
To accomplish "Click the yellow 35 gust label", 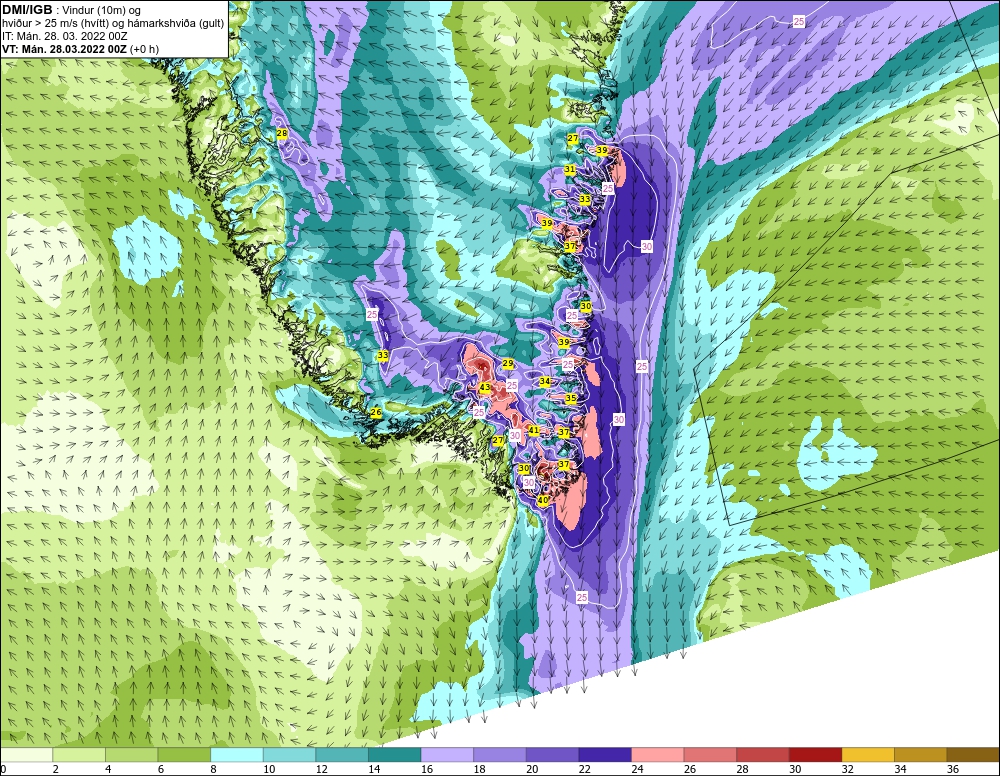I will [x=571, y=398].
